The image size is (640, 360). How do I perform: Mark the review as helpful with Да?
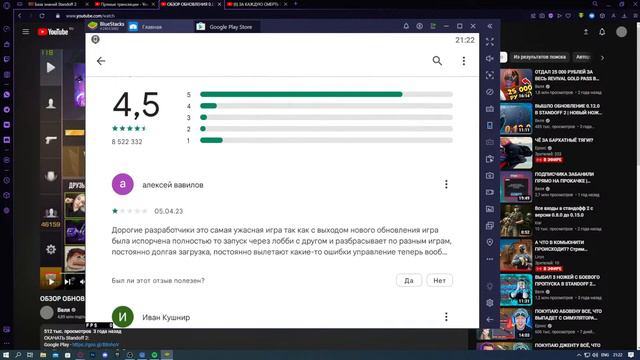pos(409,280)
